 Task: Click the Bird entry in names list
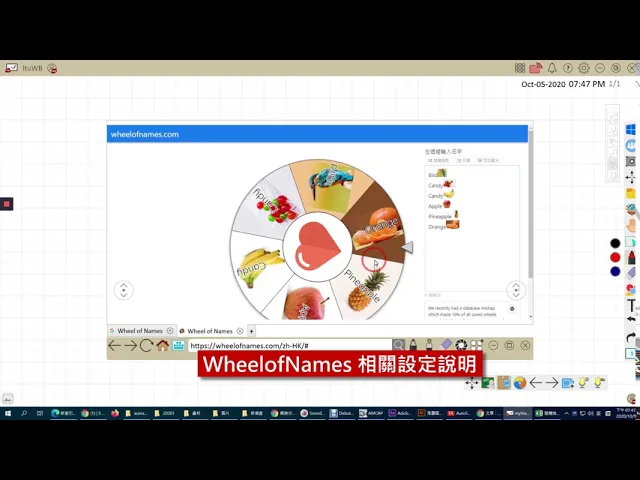point(437,174)
